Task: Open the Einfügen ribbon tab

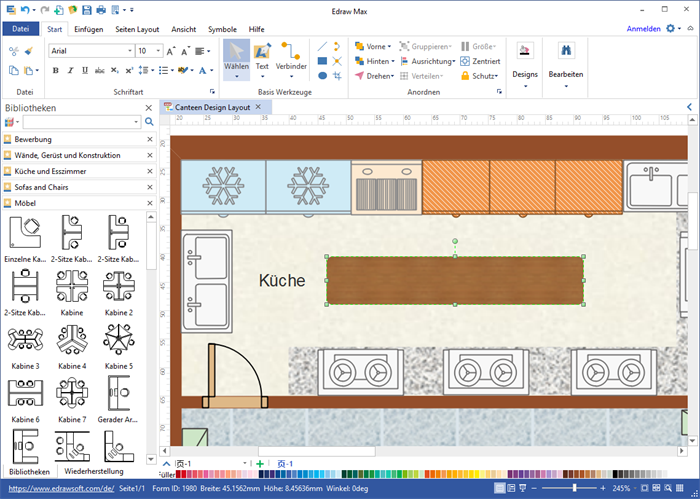Action: tap(88, 29)
